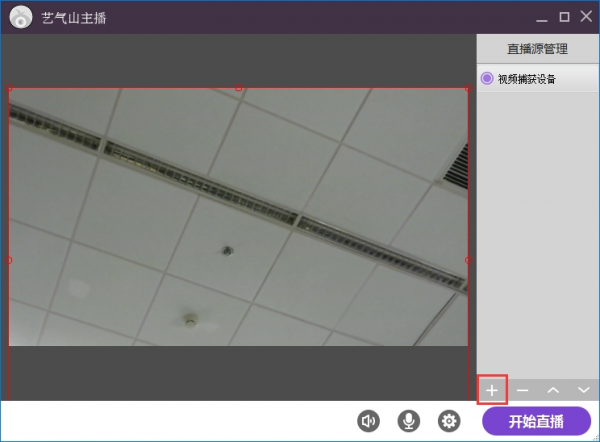Move source up with upward chevron
This screenshot has width=600, height=442.
pos(553,390)
